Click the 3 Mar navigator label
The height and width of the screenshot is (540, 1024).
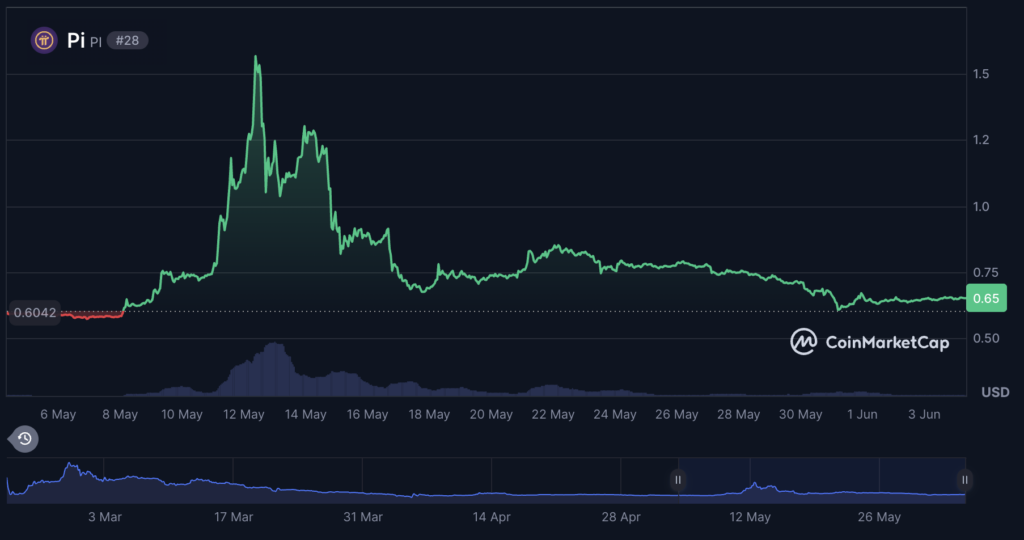(x=105, y=516)
